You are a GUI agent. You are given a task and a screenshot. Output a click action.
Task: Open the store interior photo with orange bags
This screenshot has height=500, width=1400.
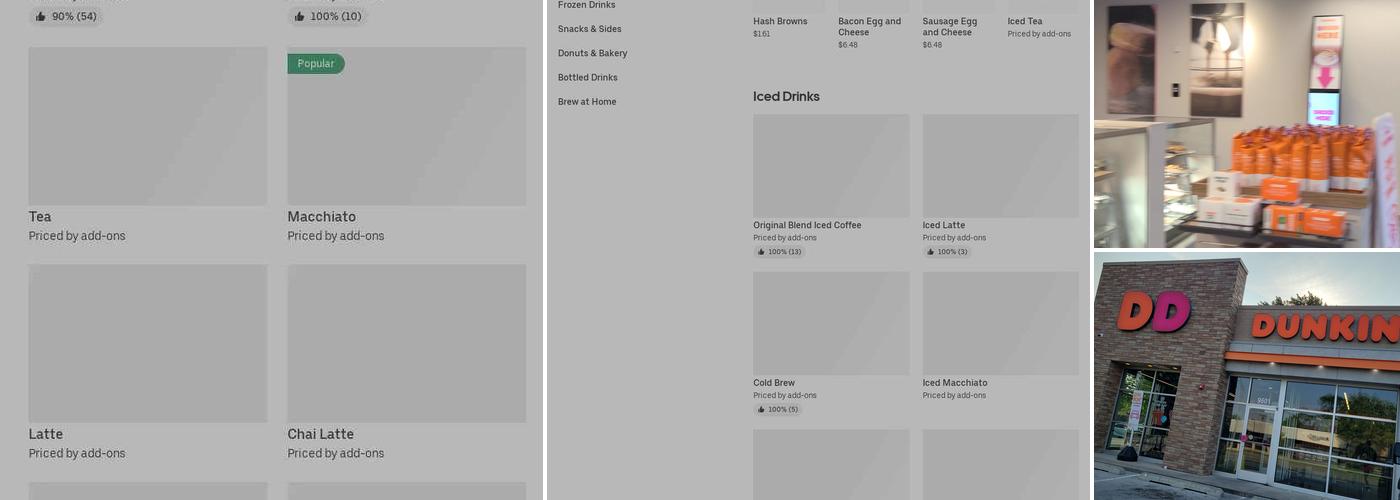(1246, 124)
